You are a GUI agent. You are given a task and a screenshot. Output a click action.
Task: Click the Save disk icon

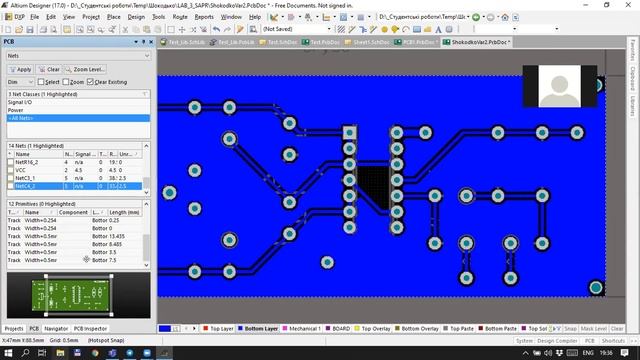30,29
